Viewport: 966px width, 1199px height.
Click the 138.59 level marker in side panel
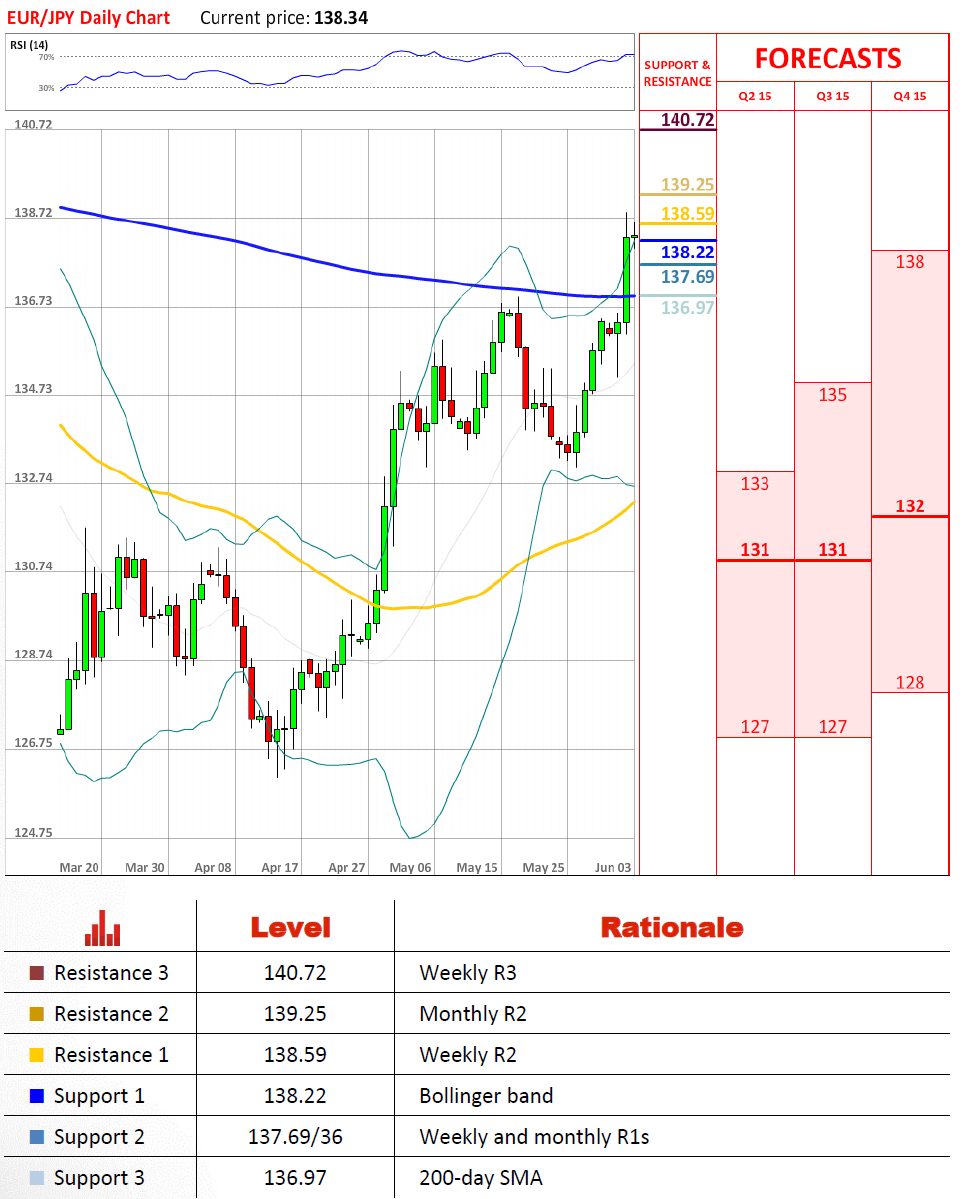tap(688, 213)
